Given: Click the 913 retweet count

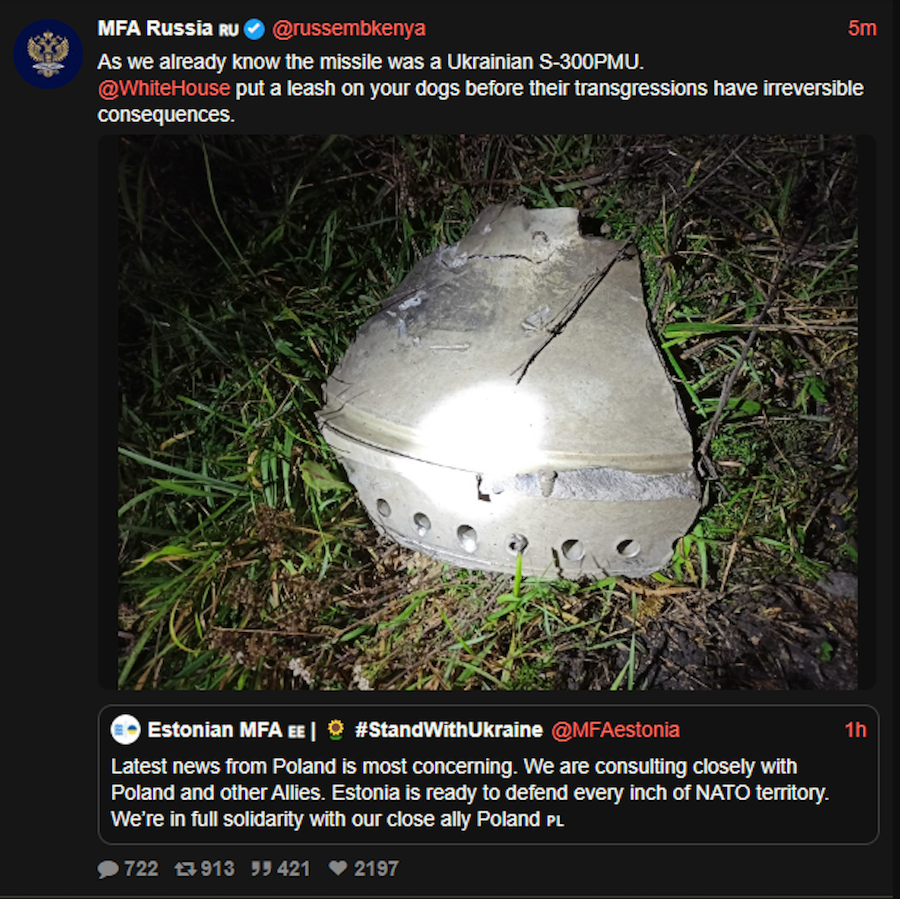Looking at the screenshot, I should coord(218,869).
